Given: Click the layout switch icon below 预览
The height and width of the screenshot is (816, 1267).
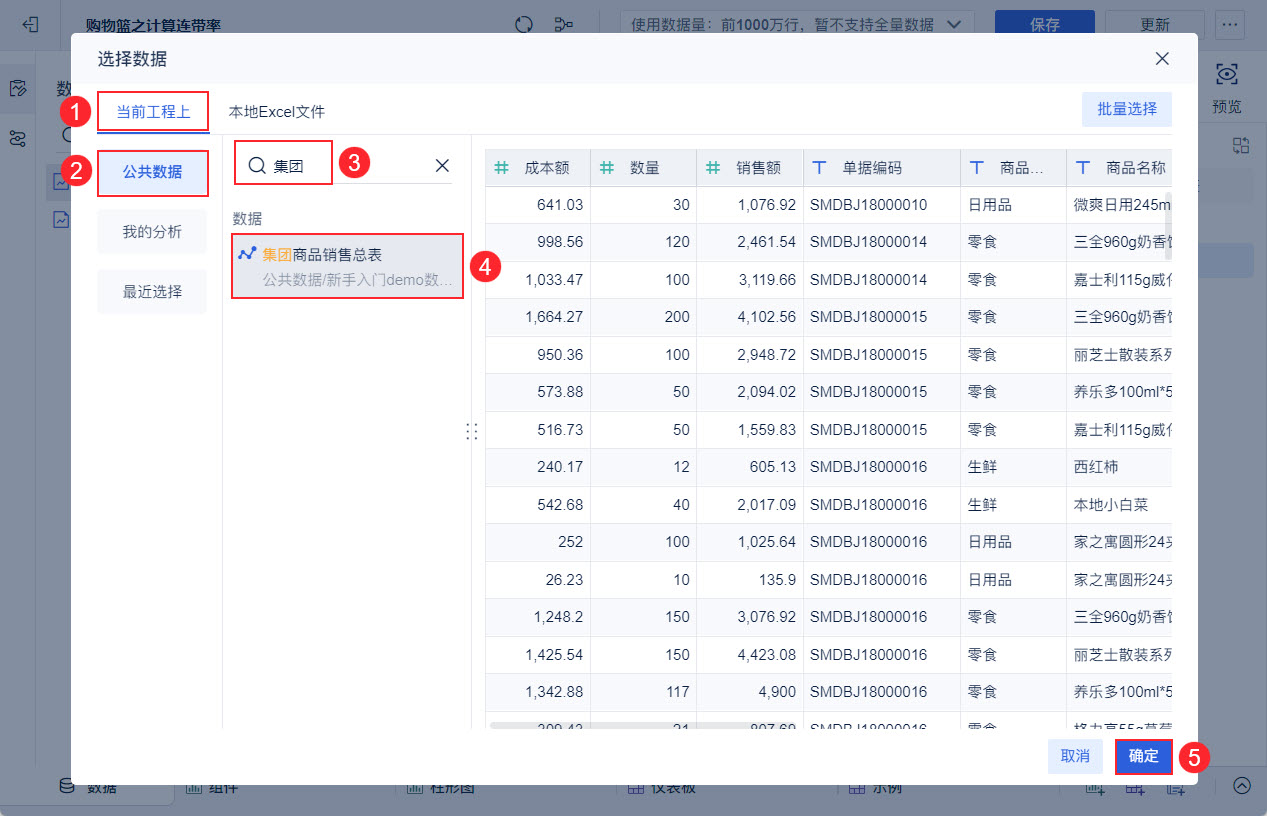Looking at the screenshot, I should pos(1241,145).
